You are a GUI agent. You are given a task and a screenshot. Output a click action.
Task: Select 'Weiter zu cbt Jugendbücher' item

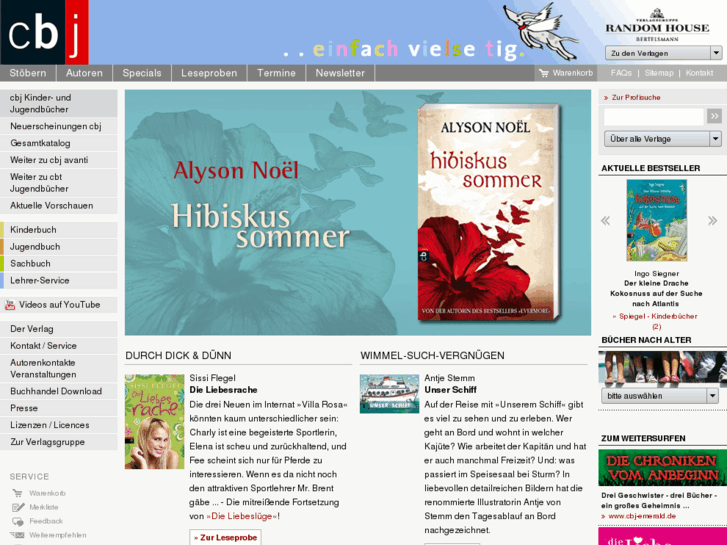tap(58, 183)
